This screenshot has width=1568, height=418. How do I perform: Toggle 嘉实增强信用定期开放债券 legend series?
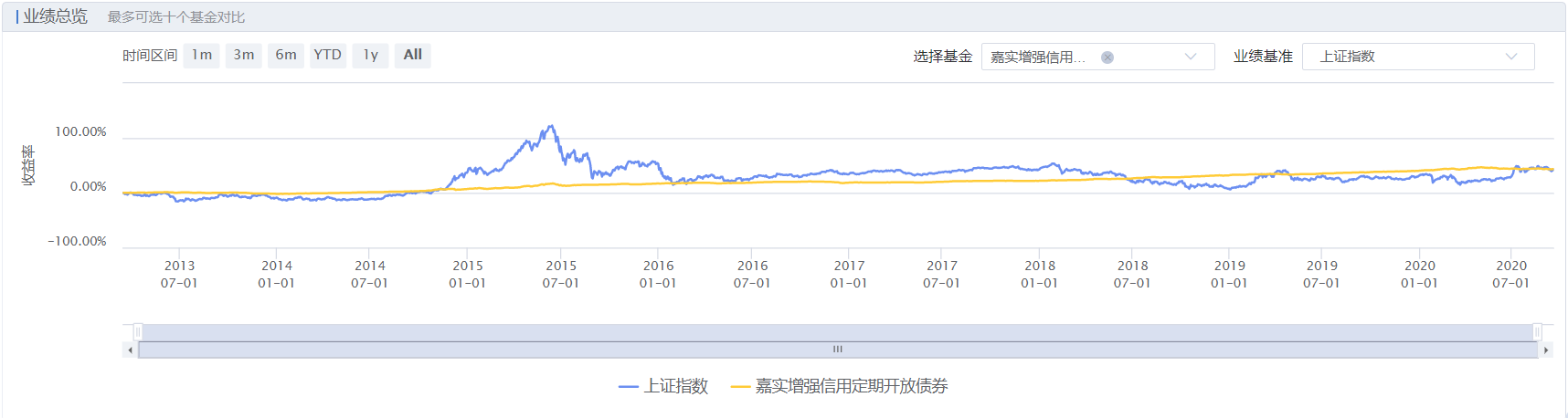point(840,387)
